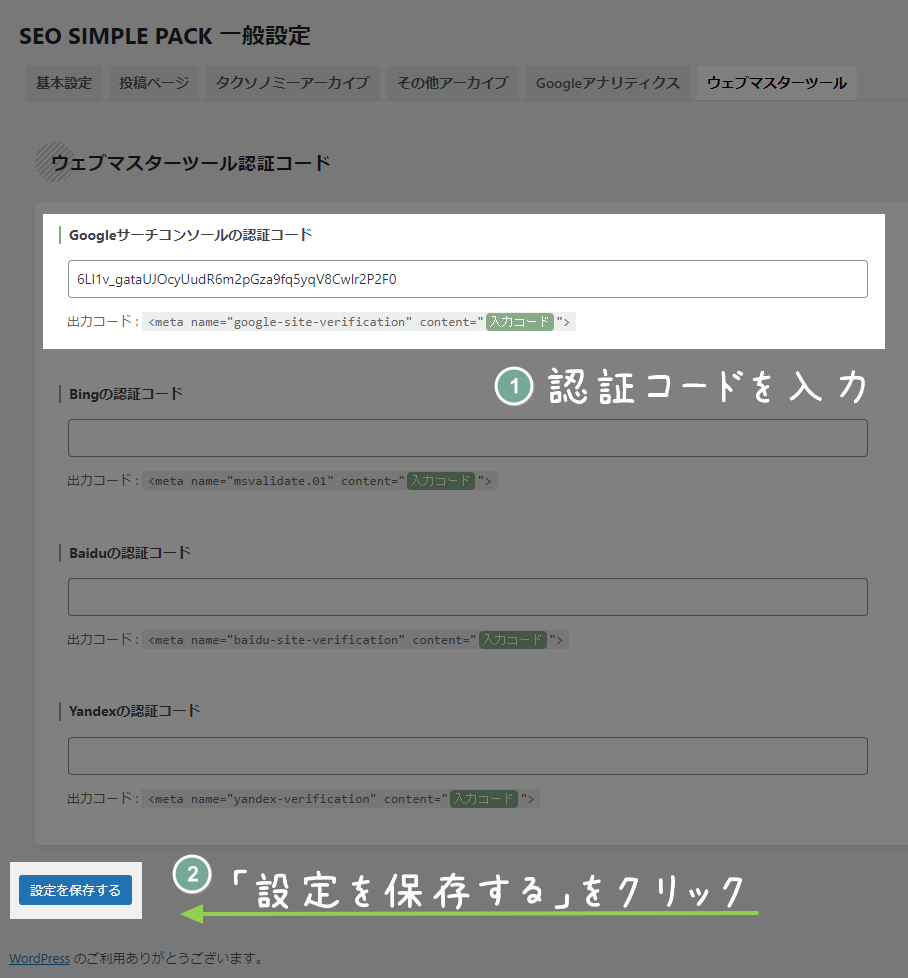Viewport: 908px width, 978px height.
Task: Select the active ウェブマスターツール tab
Action: click(776, 83)
